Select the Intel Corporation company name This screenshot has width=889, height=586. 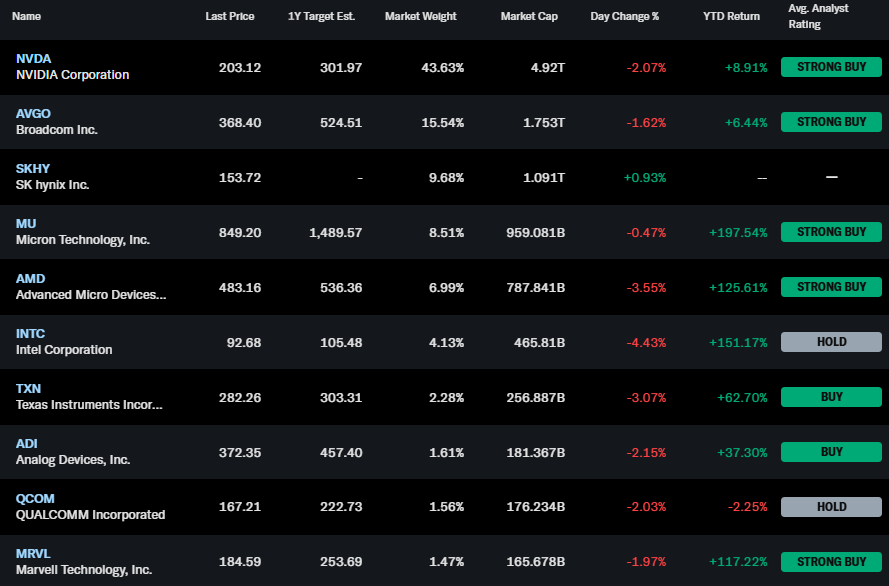pos(64,350)
